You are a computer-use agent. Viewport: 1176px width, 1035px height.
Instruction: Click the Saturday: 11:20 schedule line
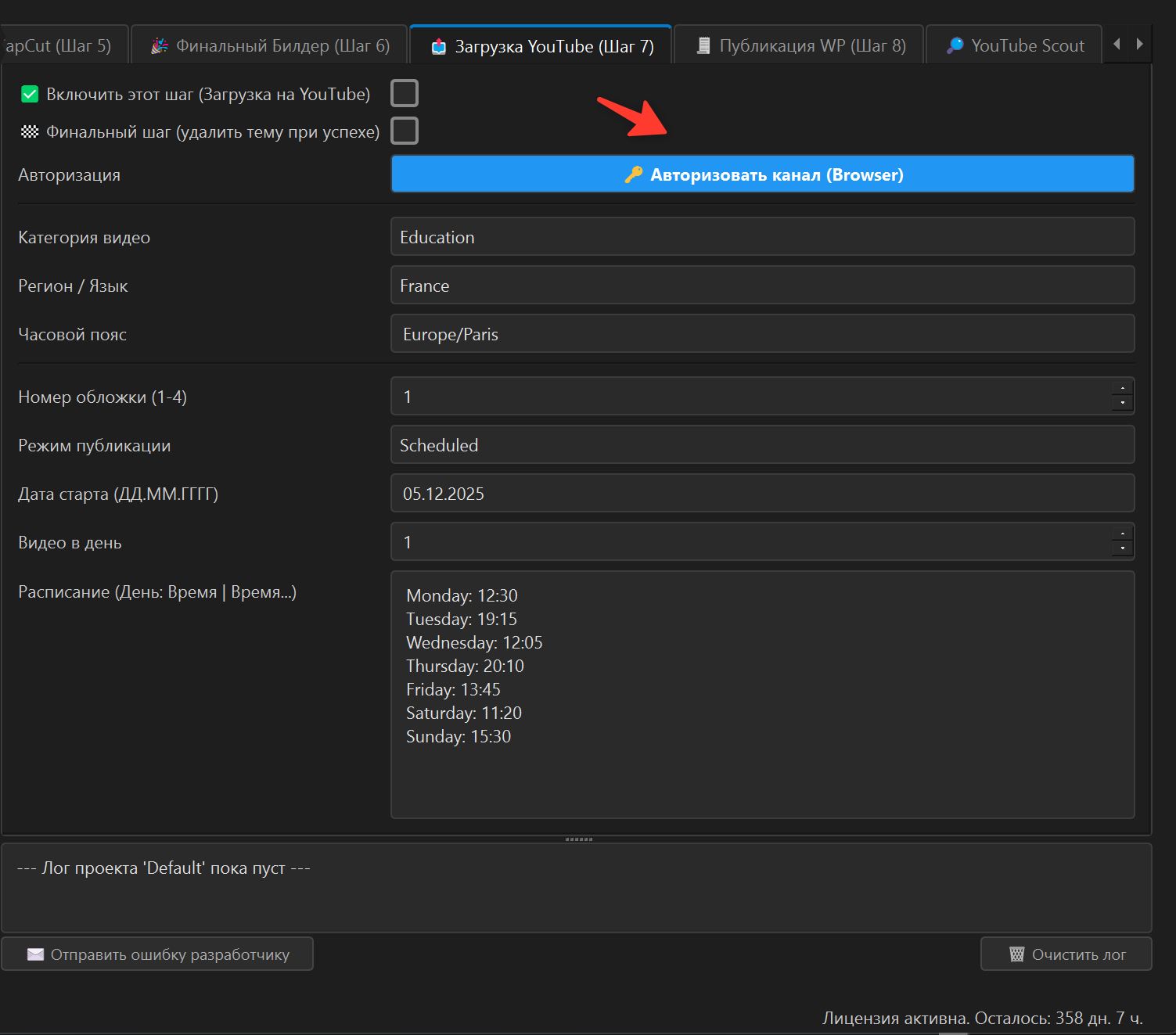(464, 713)
